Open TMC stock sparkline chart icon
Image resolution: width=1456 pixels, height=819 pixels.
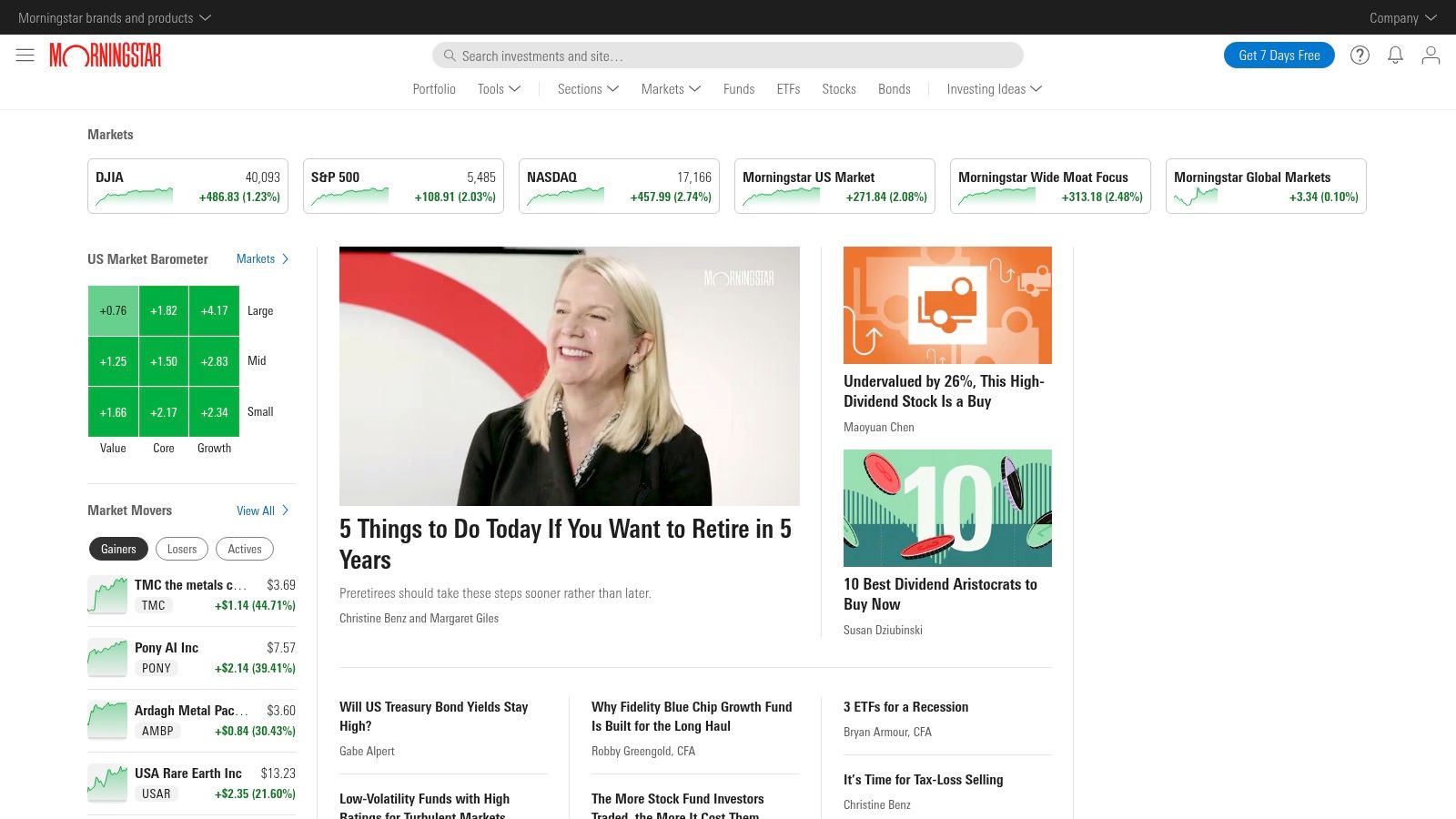[x=107, y=595]
